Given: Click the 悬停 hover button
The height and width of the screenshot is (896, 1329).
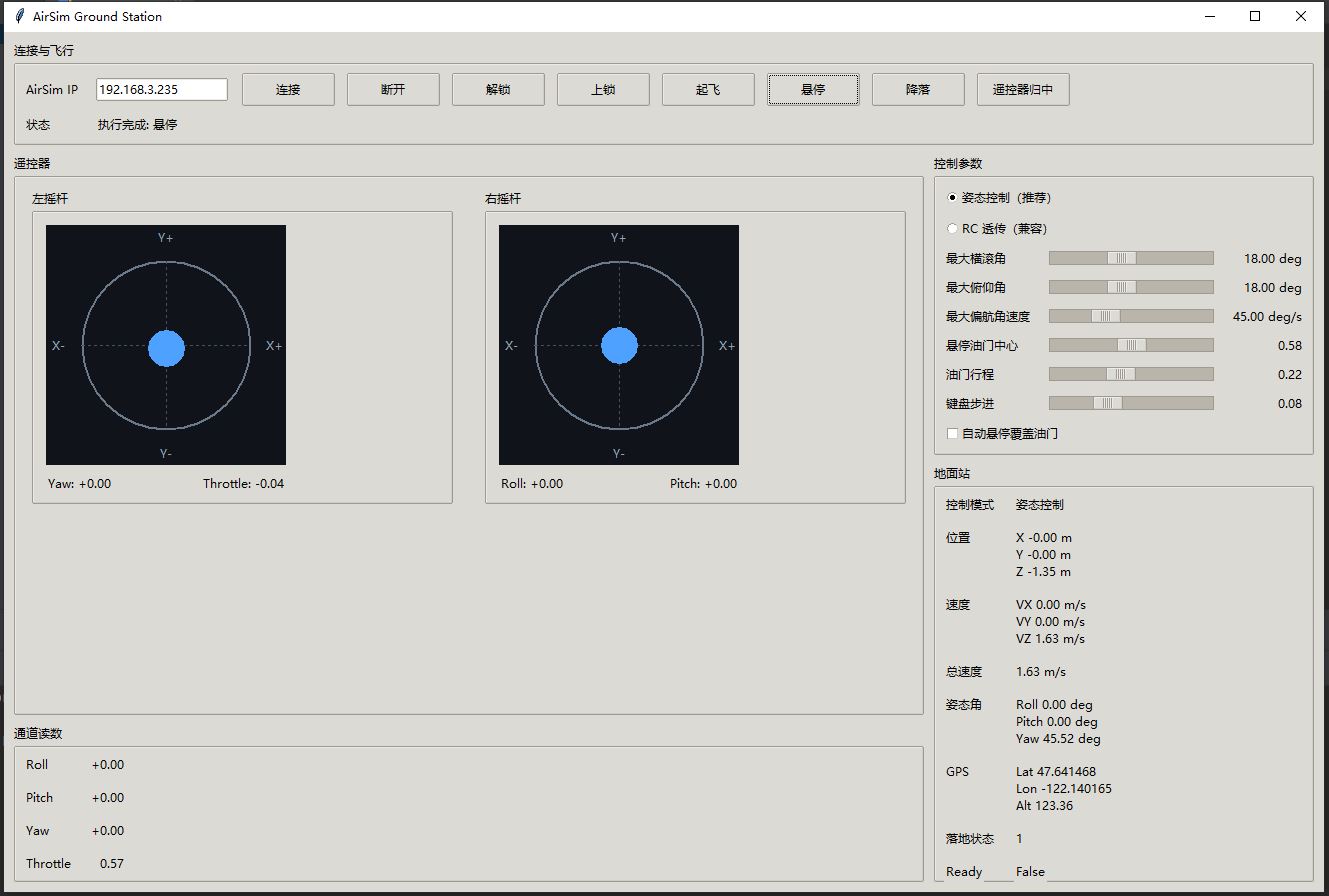Looking at the screenshot, I should [x=813, y=90].
